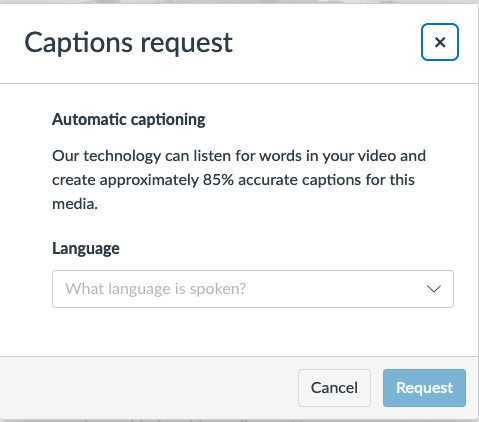
Task: Click the blue-outlined close icon top right
Action: point(440,42)
